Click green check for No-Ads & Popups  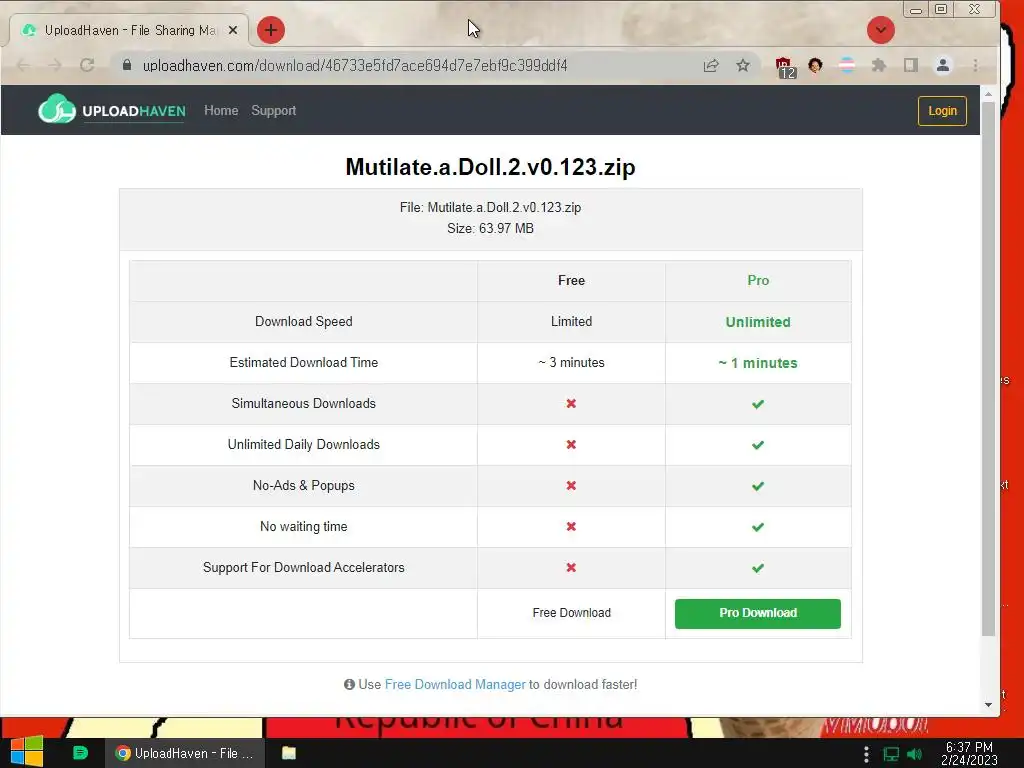click(758, 487)
